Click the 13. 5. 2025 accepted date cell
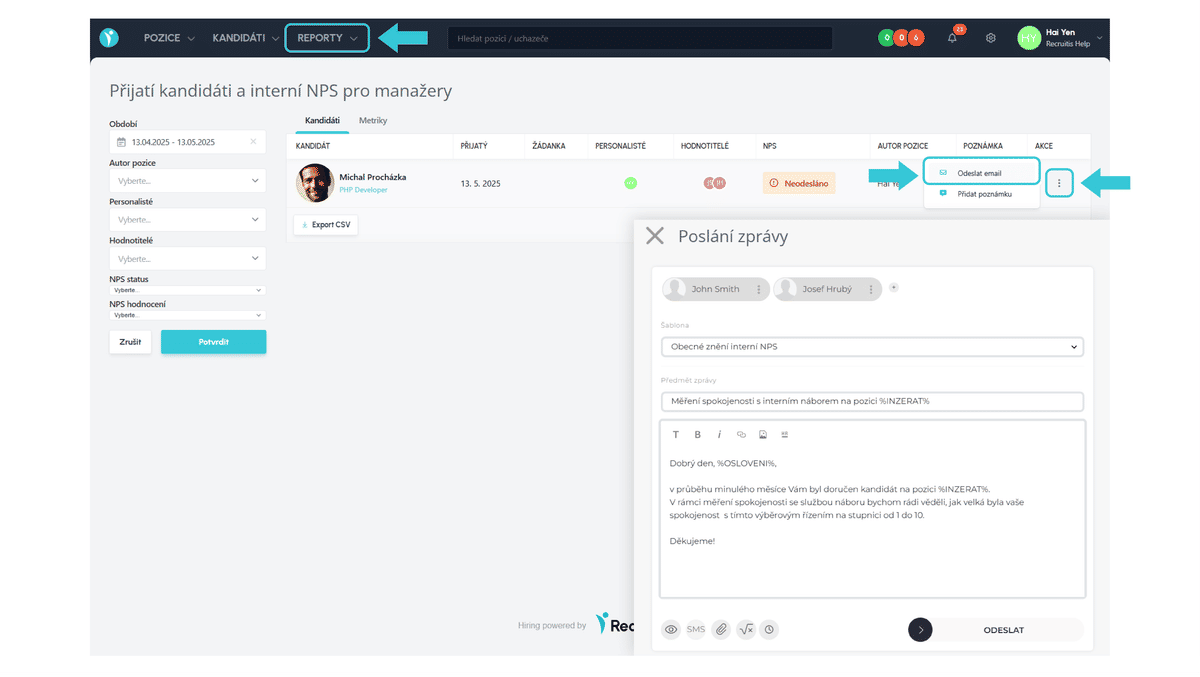Viewport: 1200px width, 677px height. pos(481,183)
